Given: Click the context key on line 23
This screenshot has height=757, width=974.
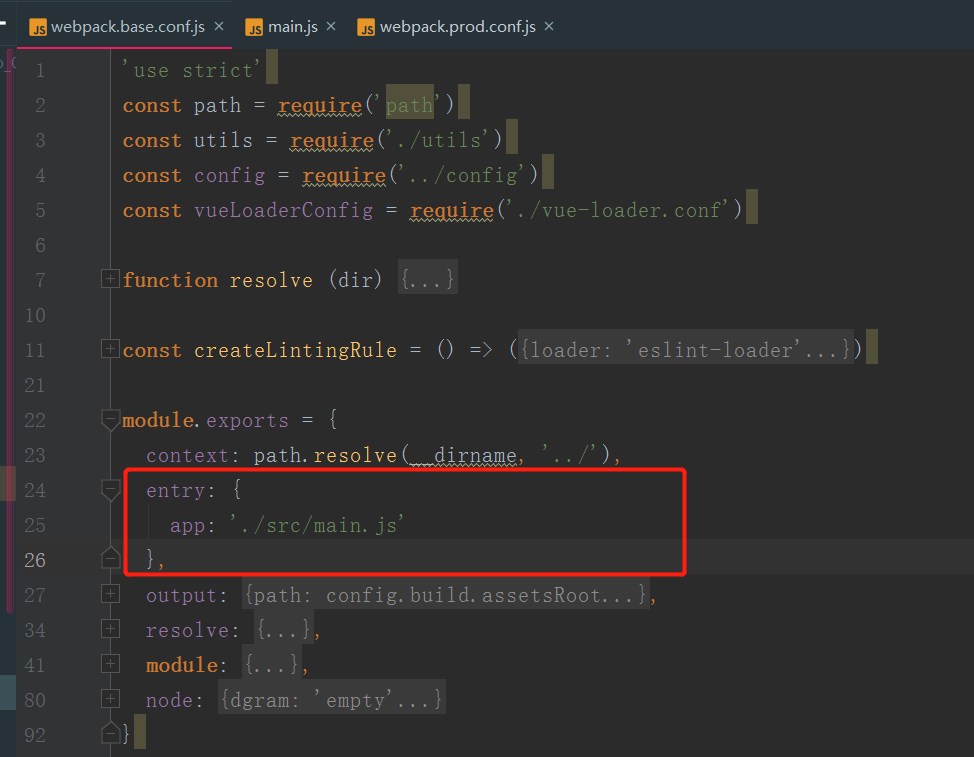Looking at the screenshot, I should coord(187,455).
